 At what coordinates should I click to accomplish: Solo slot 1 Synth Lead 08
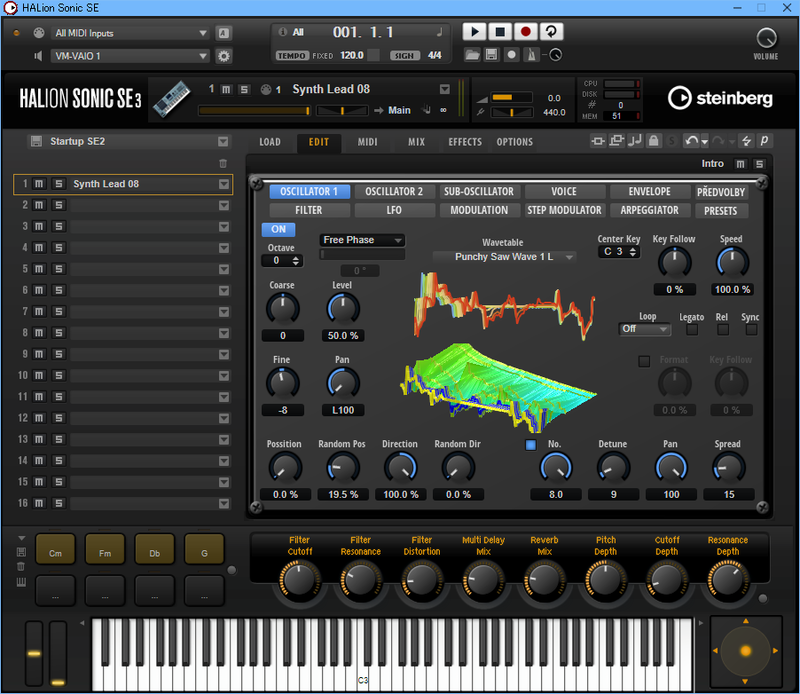[59, 184]
